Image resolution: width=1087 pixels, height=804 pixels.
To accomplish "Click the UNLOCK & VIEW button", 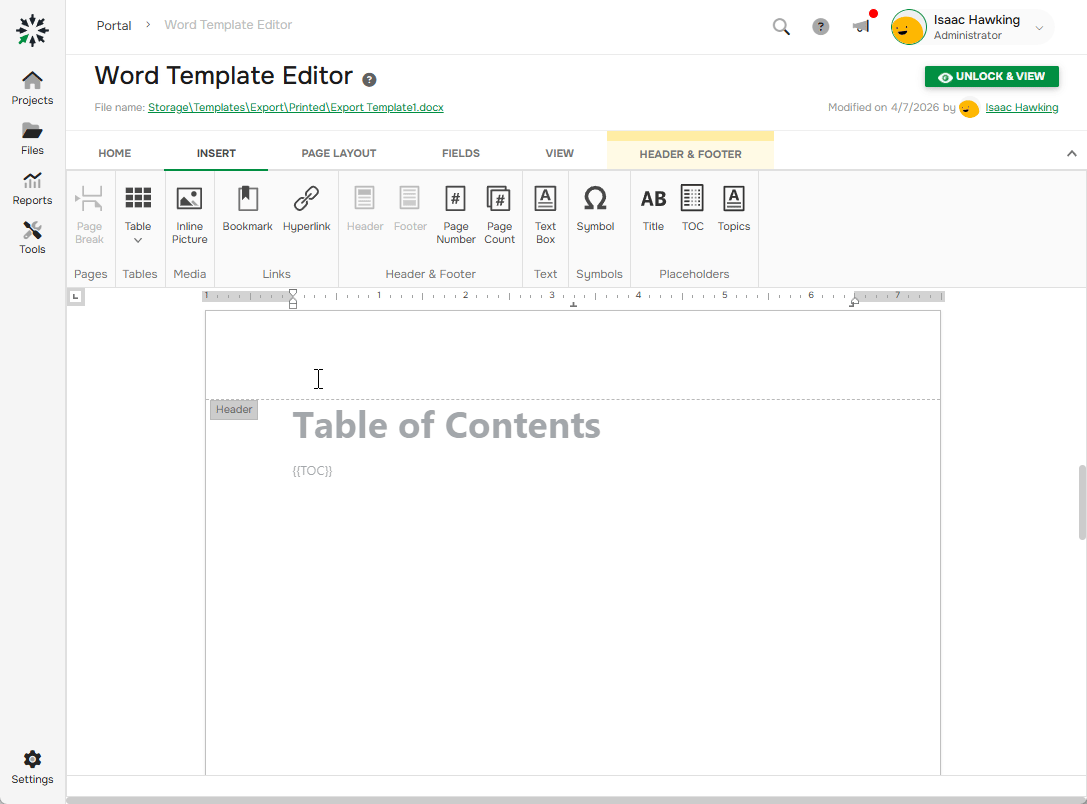I will pyautogui.click(x=991, y=76).
